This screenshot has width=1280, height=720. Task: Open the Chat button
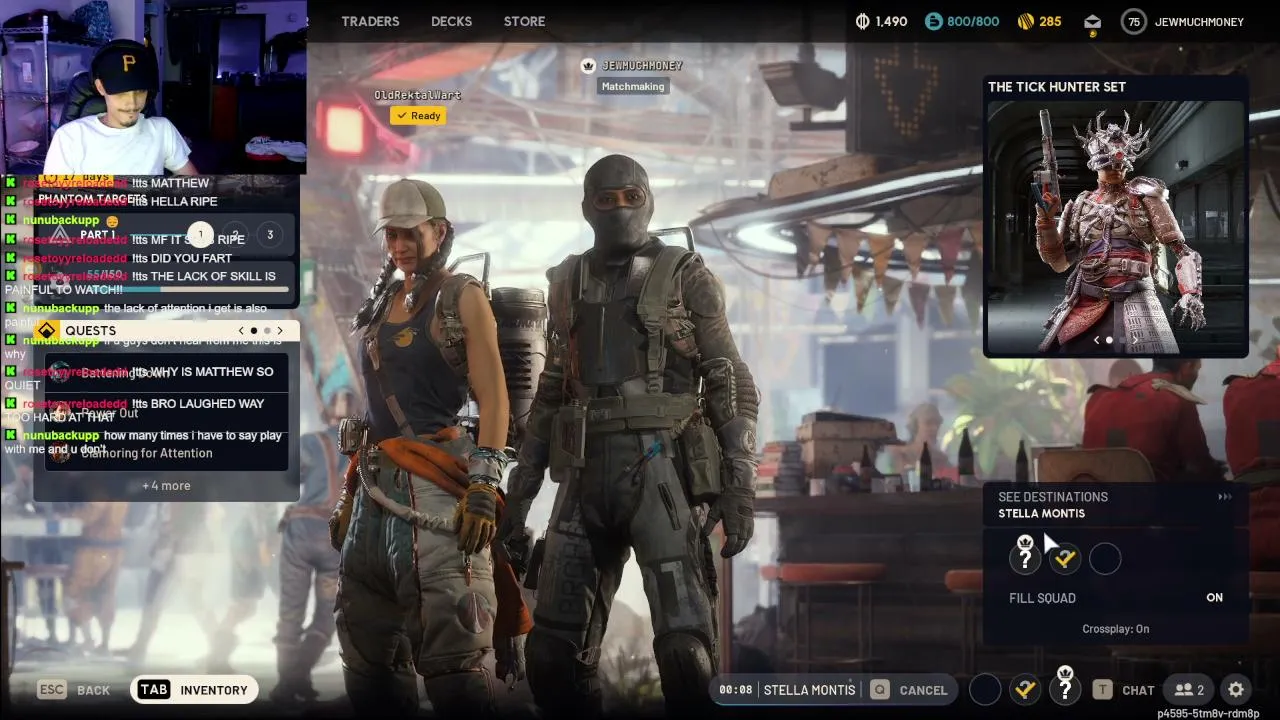(1123, 689)
